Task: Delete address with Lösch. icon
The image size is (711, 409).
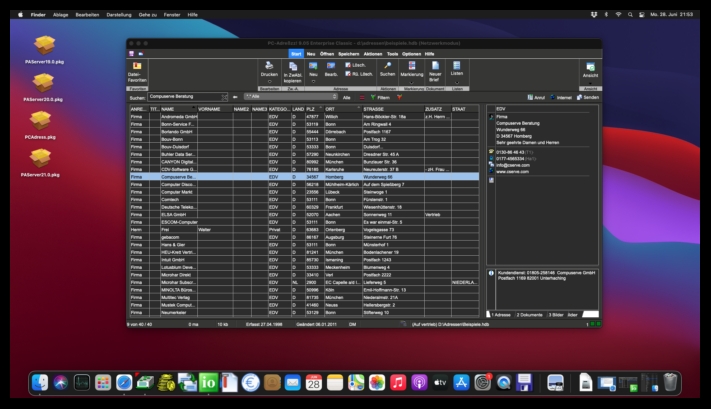Action: (348, 65)
